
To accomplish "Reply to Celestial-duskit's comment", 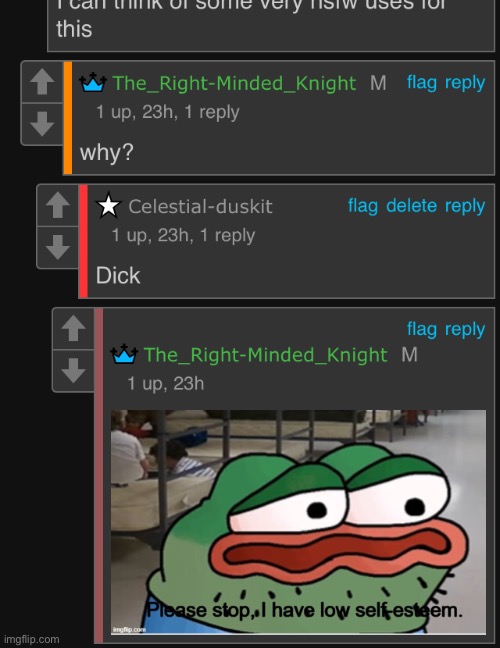I will coord(465,206).
